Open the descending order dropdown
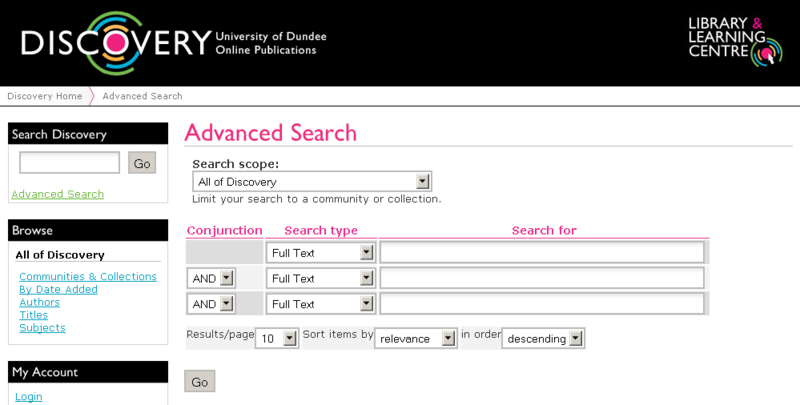Image resolution: width=800 pixels, height=405 pixels. coord(542,339)
